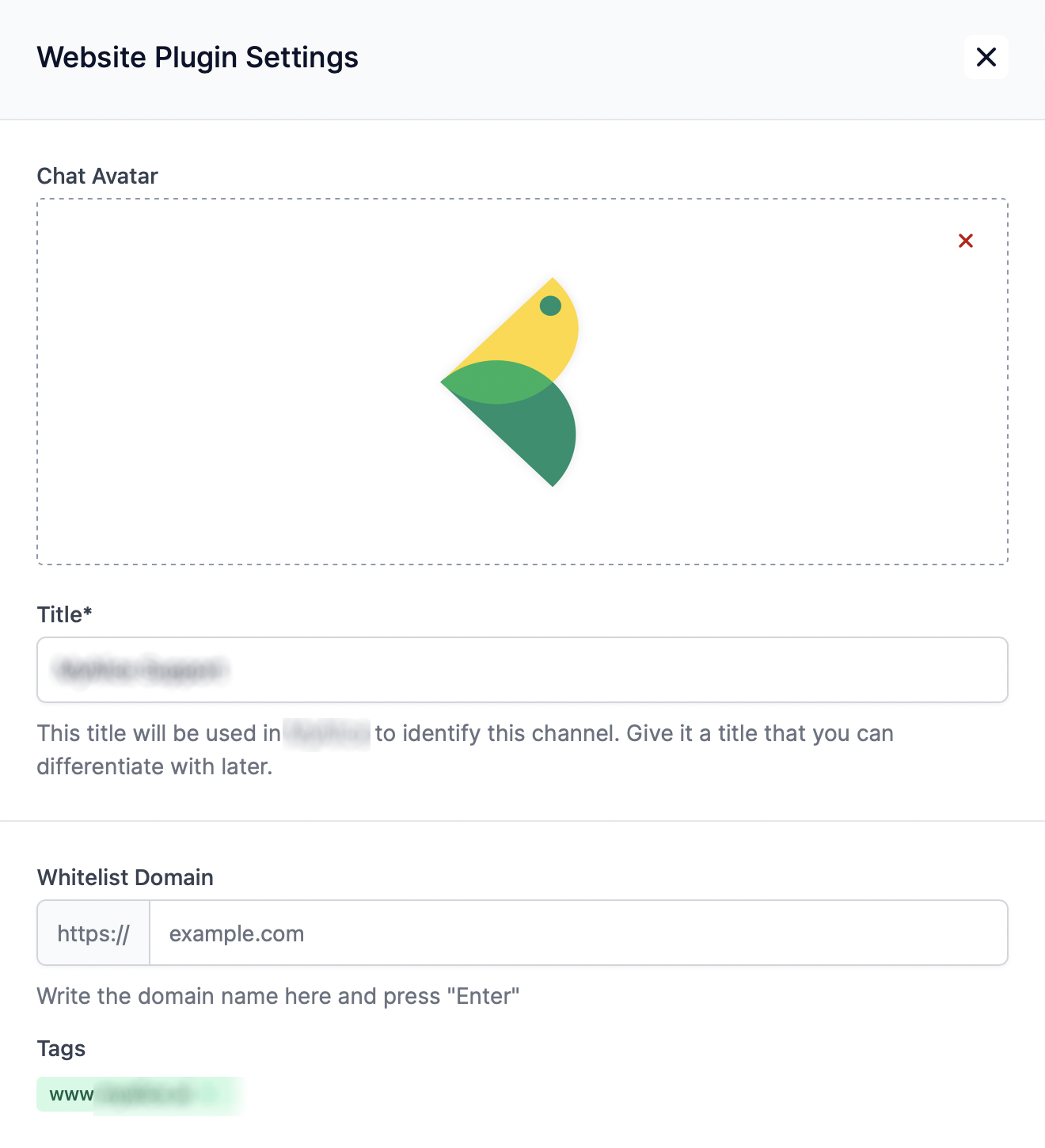The width and height of the screenshot is (1045, 1148).
Task: Click the Title* field label
Action: (x=65, y=614)
